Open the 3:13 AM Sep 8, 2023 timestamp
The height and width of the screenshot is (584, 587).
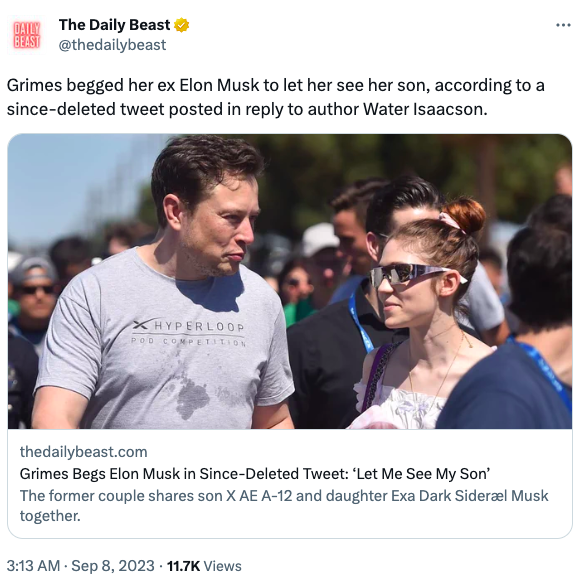pyautogui.click(x=80, y=566)
